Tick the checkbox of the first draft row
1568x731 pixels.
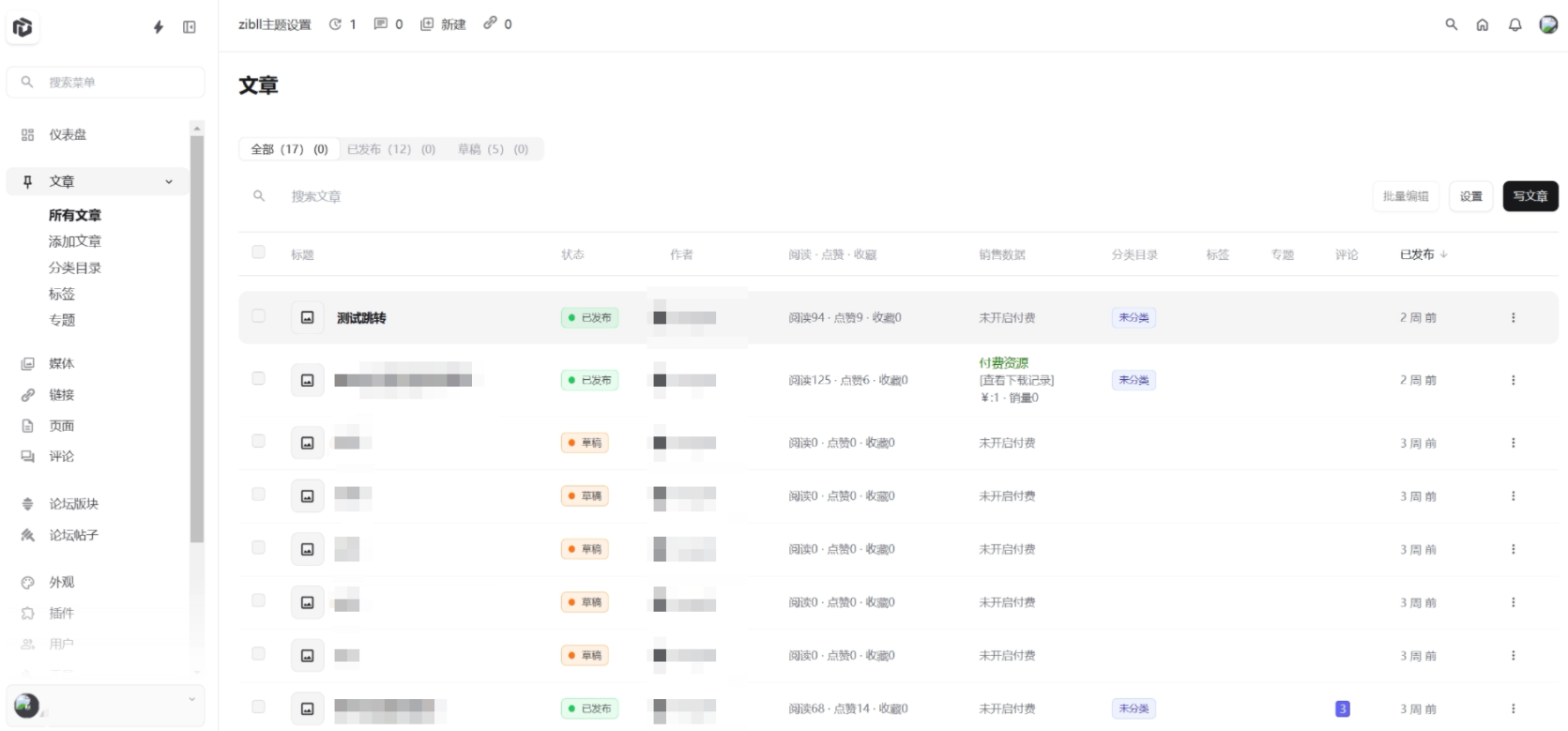coord(258,441)
